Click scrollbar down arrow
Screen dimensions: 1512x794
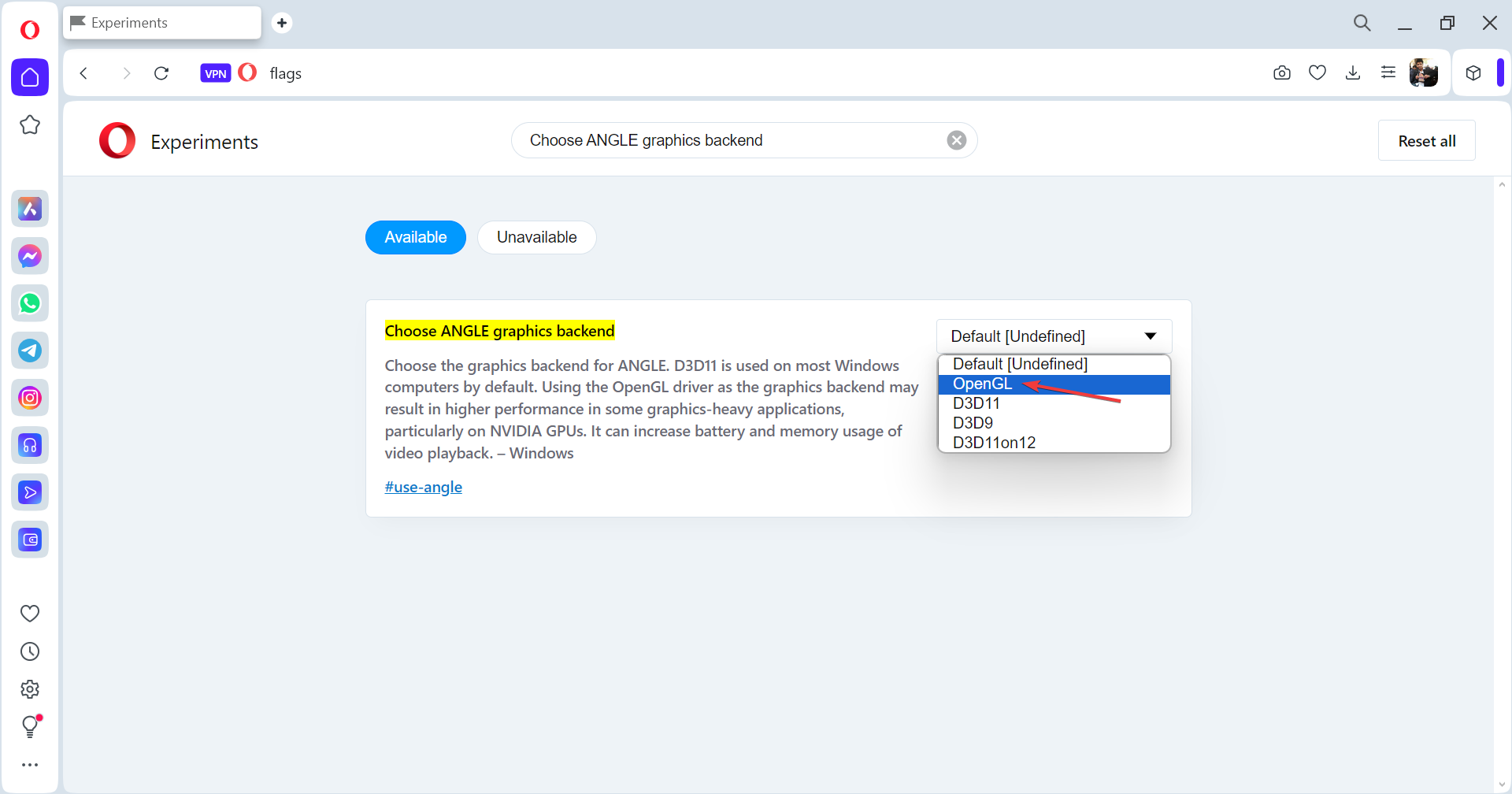[x=1502, y=785]
